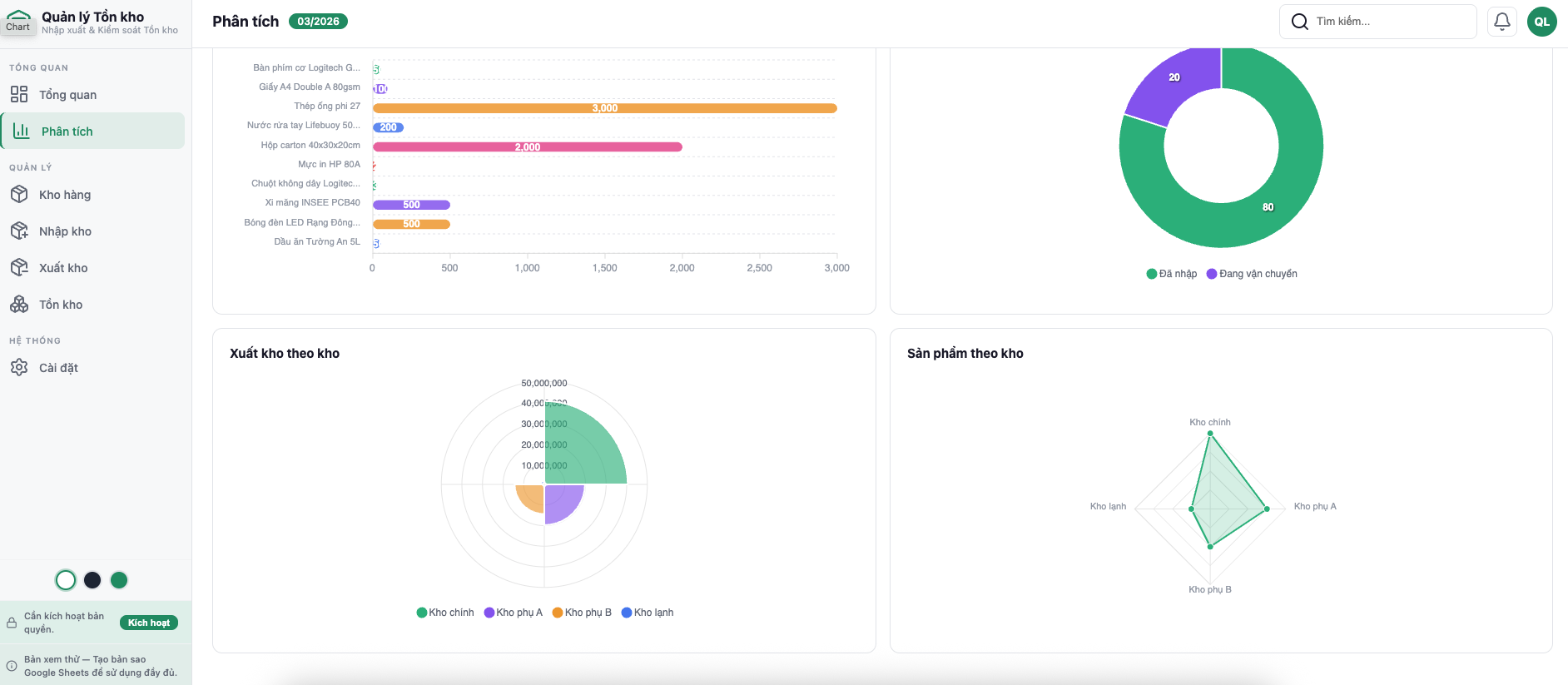Viewport: 1568px width, 685px height.
Task: Click the Tồn kho cubes icon
Action: coord(19,305)
